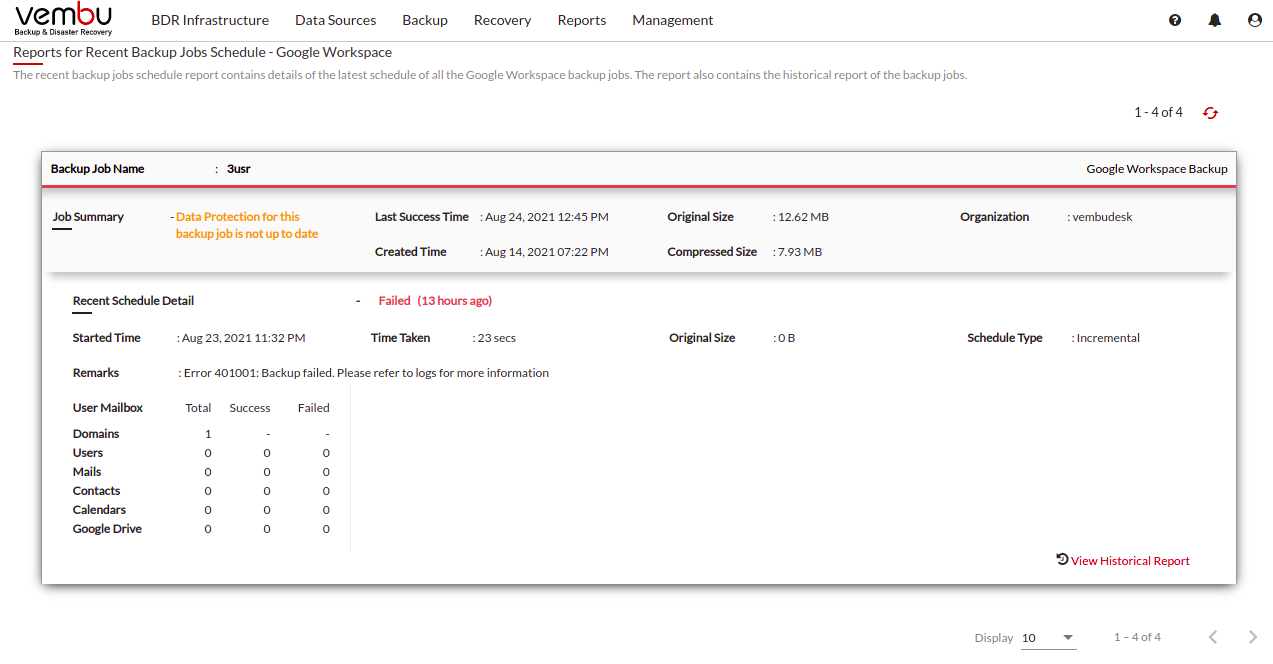The width and height of the screenshot is (1273, 664).
Task: Click the Users row label
Action: (x=88, y=453)
